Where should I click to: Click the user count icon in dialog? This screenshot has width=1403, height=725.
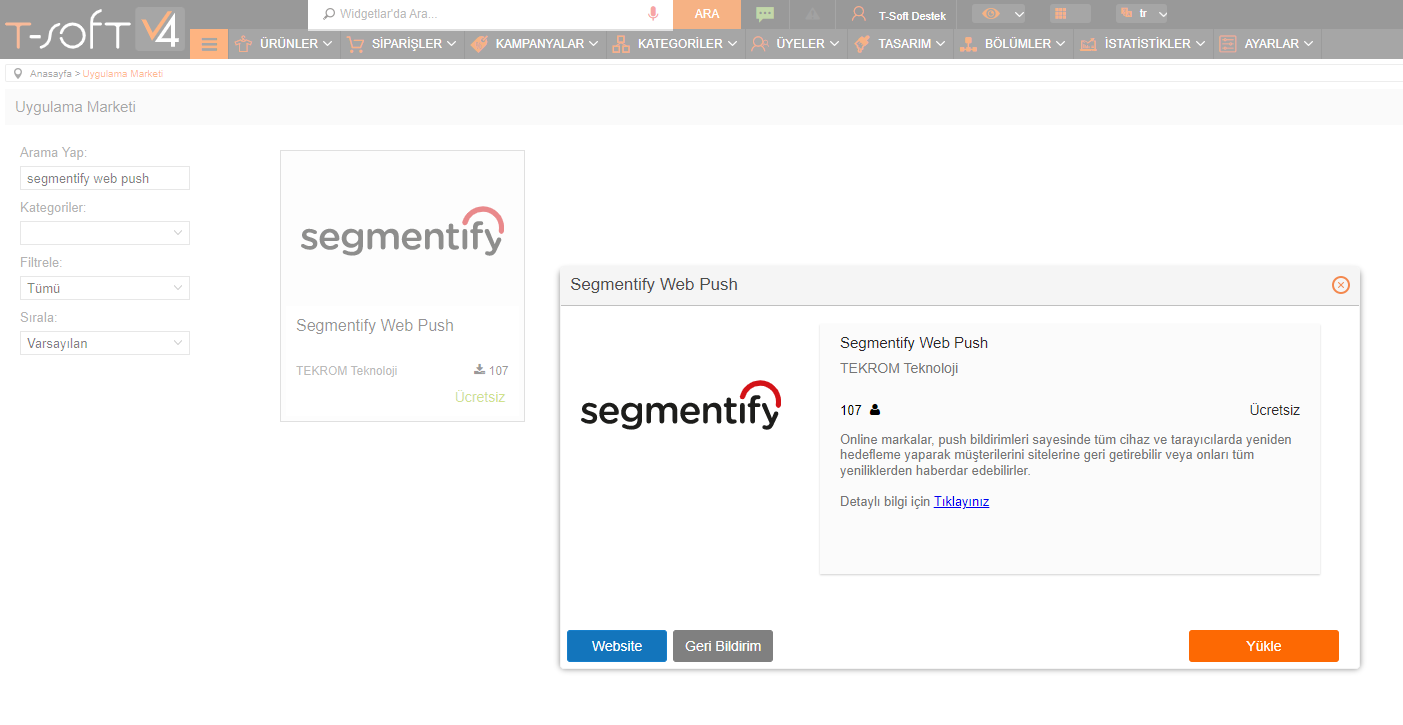pyautogui.click(x=875, y=410)
